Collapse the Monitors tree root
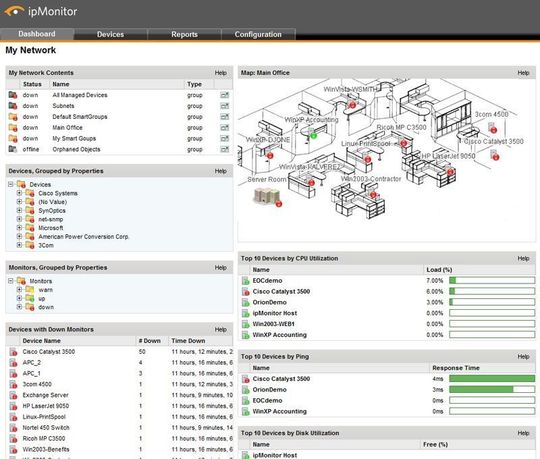This screenshot has width=540, height=459. coord(11,281)
